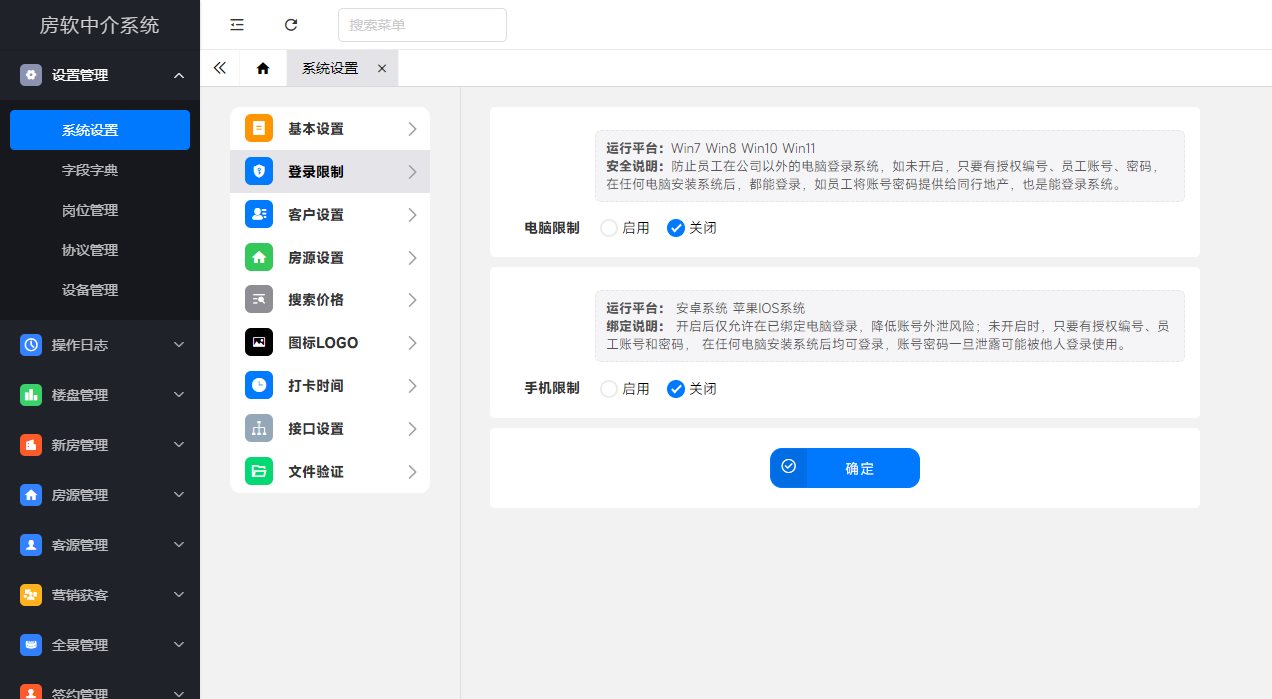Click the double-left arrow tab scroll icon
The image size is (1272, 699).
220,68
